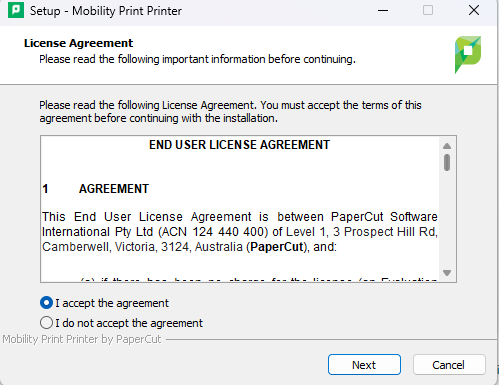Click the bold PaperCut term in the license text
This screenshot has height=385, width=499.
pos(276,247)
